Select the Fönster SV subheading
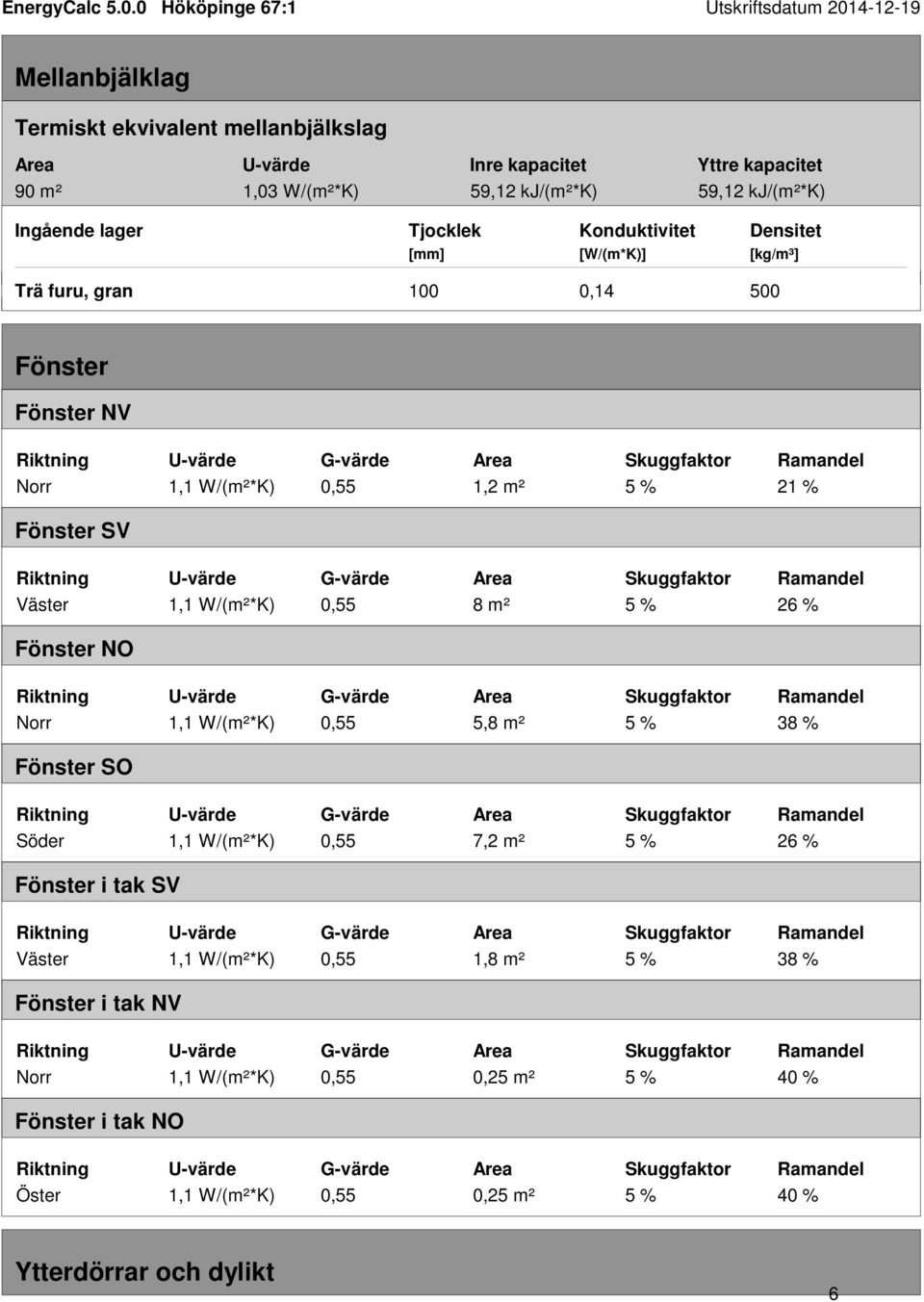The width and height of the screenshot is (924, 1302). point(72,530)
